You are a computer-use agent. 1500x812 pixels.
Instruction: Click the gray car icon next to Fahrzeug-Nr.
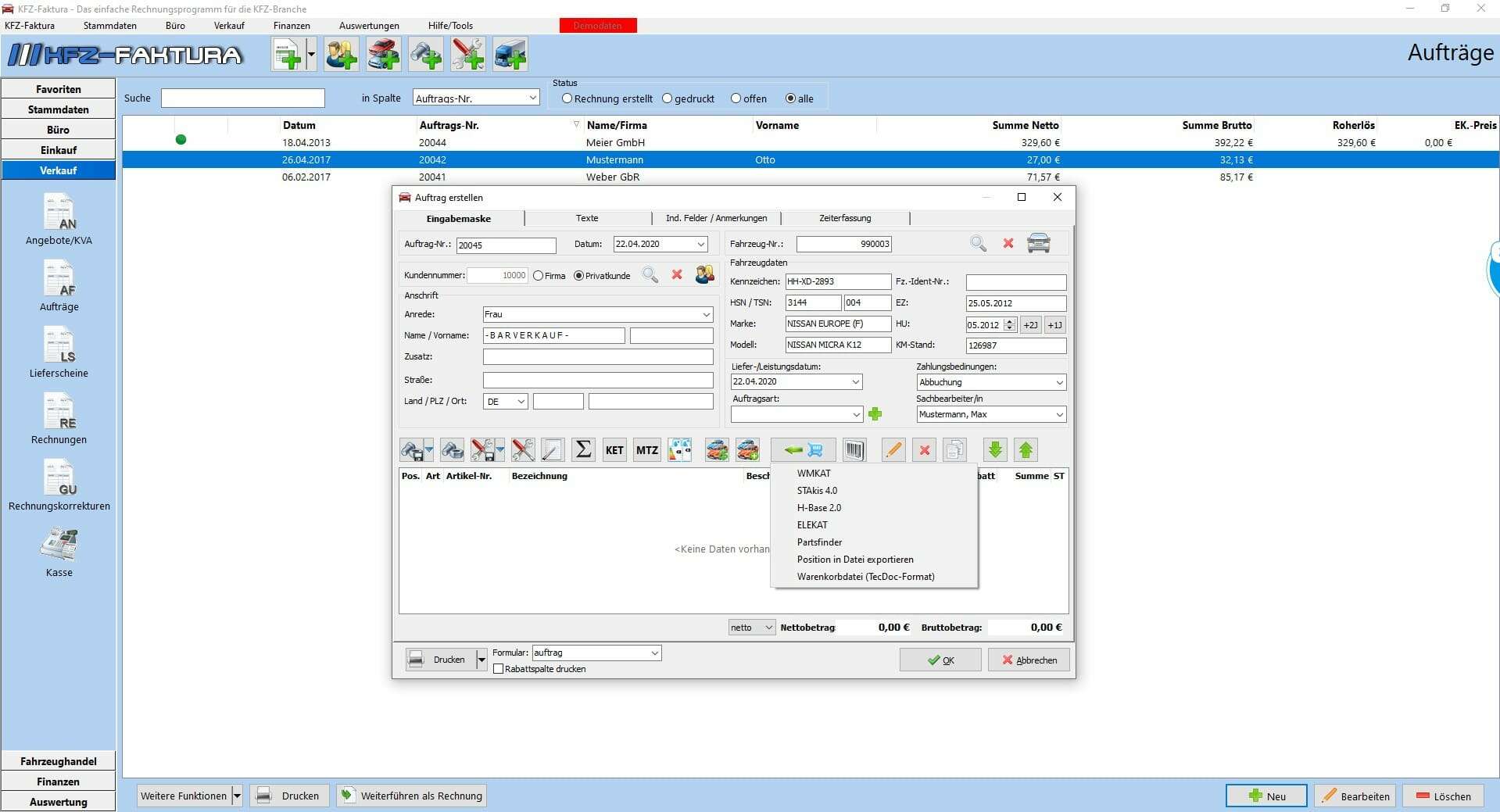pos(1039,243)
